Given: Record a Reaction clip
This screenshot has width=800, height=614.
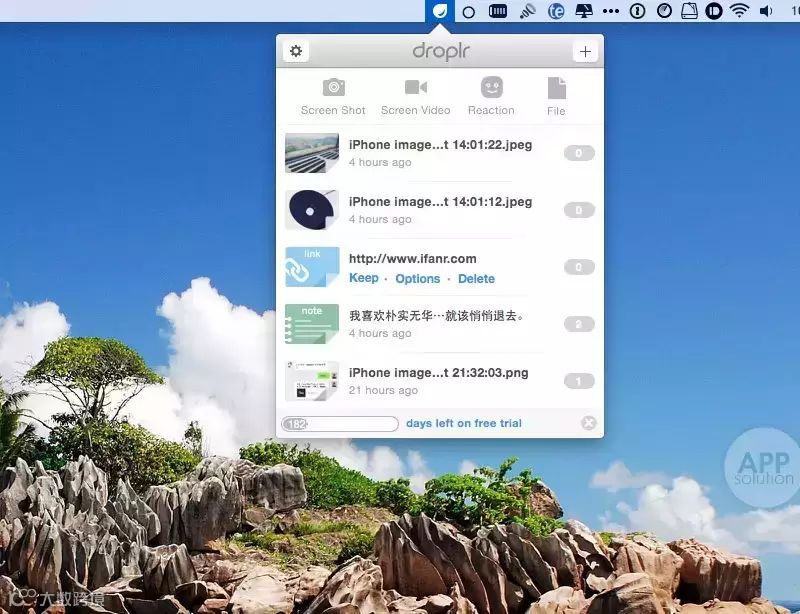Looking at the screenshot, I should click(491, 97).
